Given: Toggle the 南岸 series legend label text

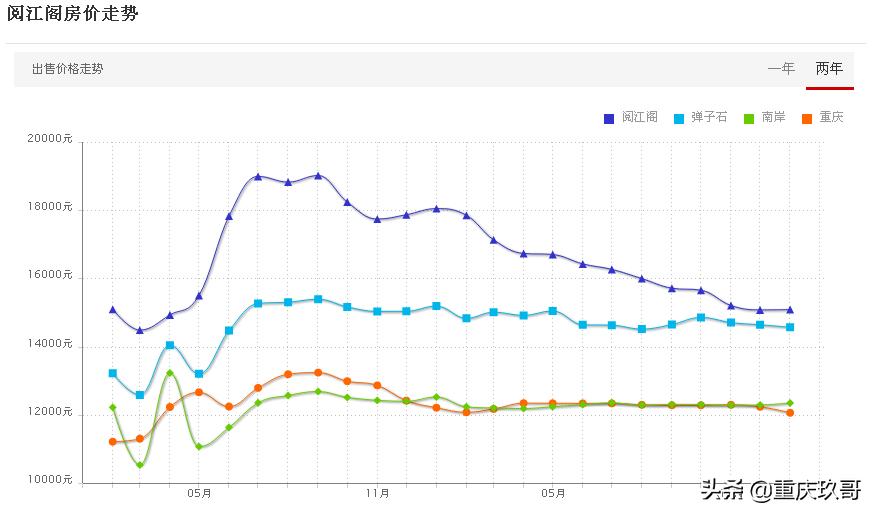Looking at the screenshot, I should click(773, 117).
